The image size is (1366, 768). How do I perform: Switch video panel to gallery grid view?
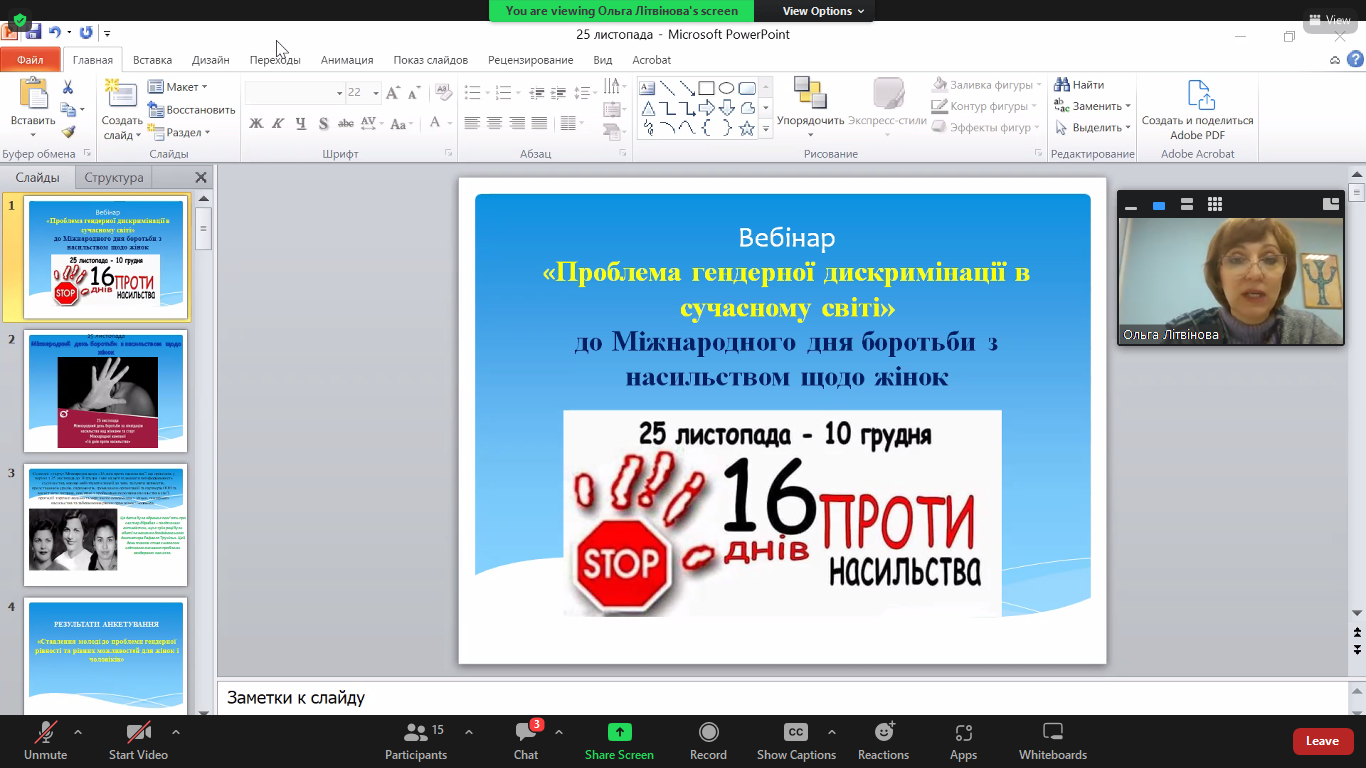click(1215, 204)
